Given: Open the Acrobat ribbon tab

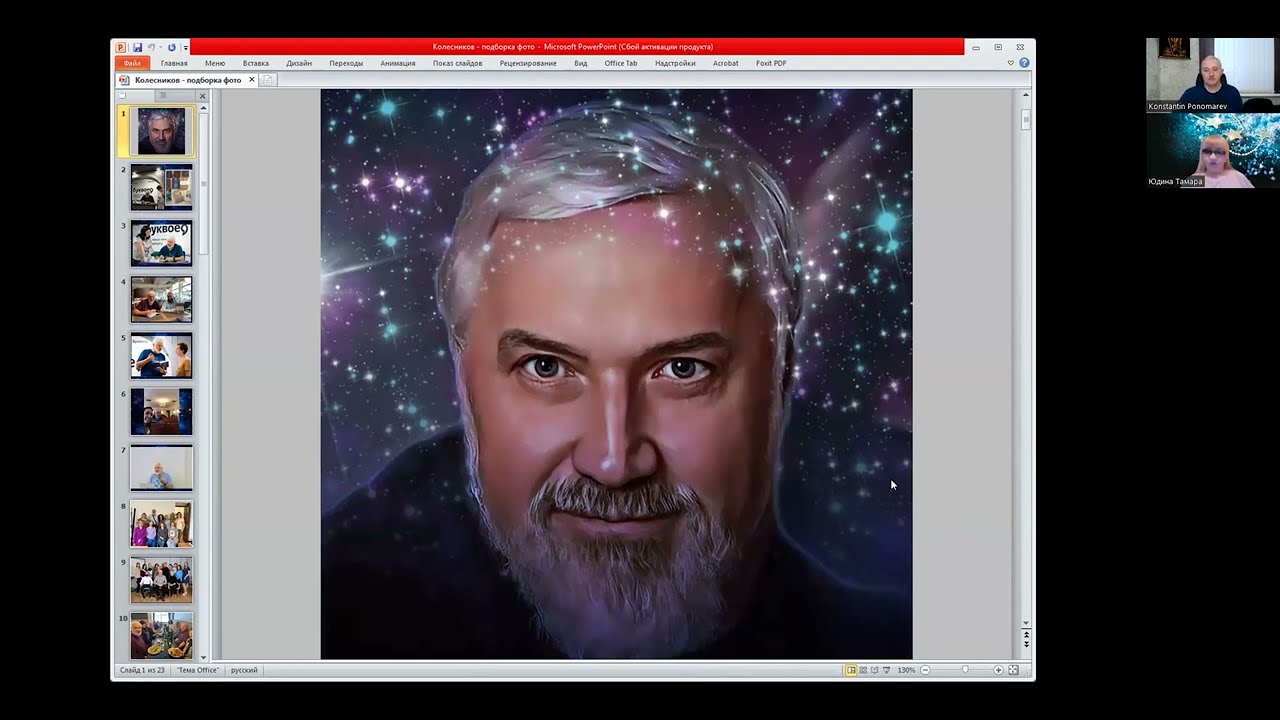Looking at the screenshot, I should (726, 63).
